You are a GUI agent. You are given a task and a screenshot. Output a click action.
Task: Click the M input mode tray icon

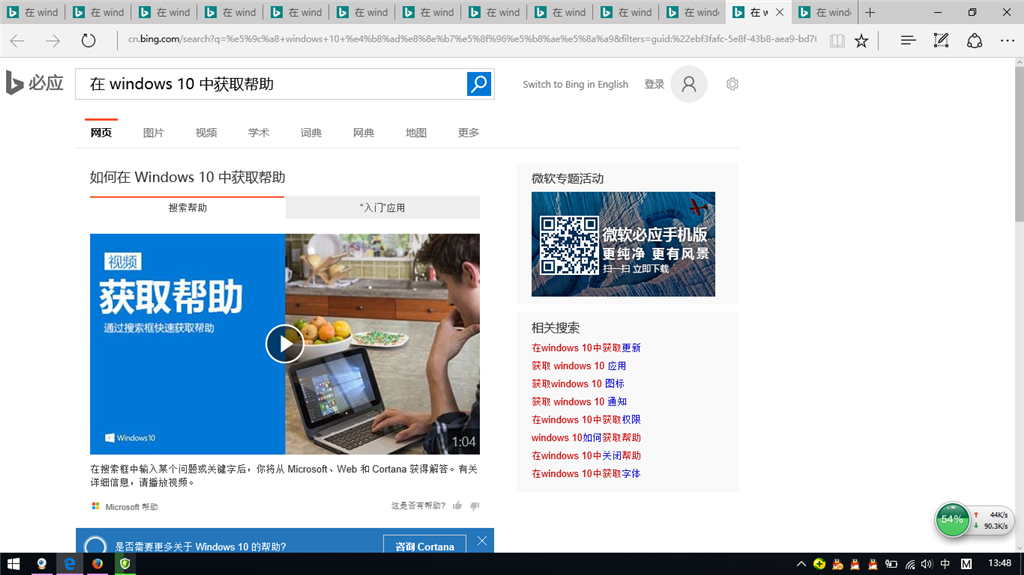pos(967,564)
